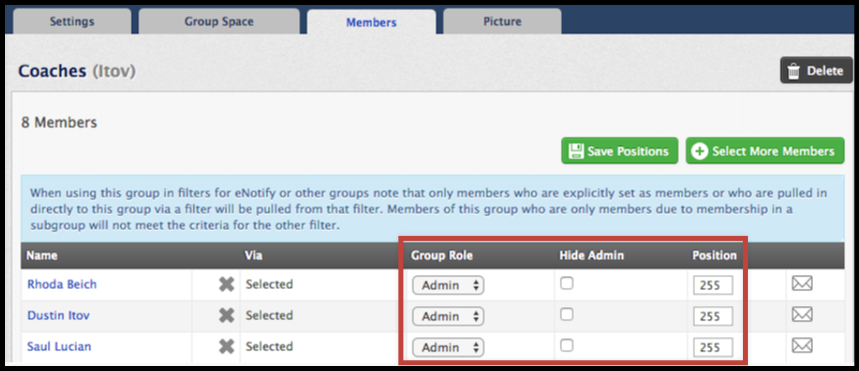Click Position field for Dustin Itov

tap(713, 317)
